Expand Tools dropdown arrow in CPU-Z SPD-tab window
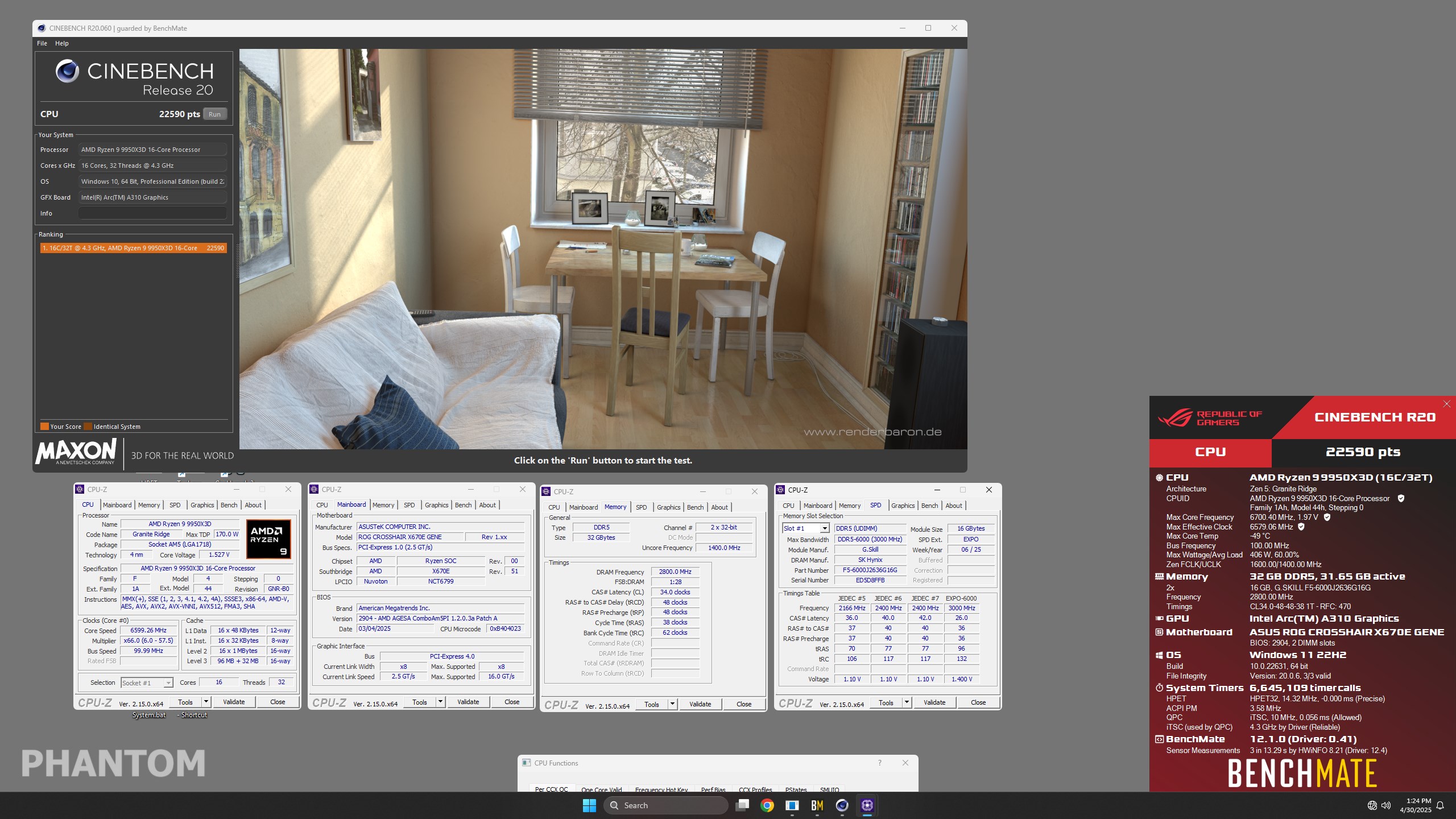 point(907,702)
